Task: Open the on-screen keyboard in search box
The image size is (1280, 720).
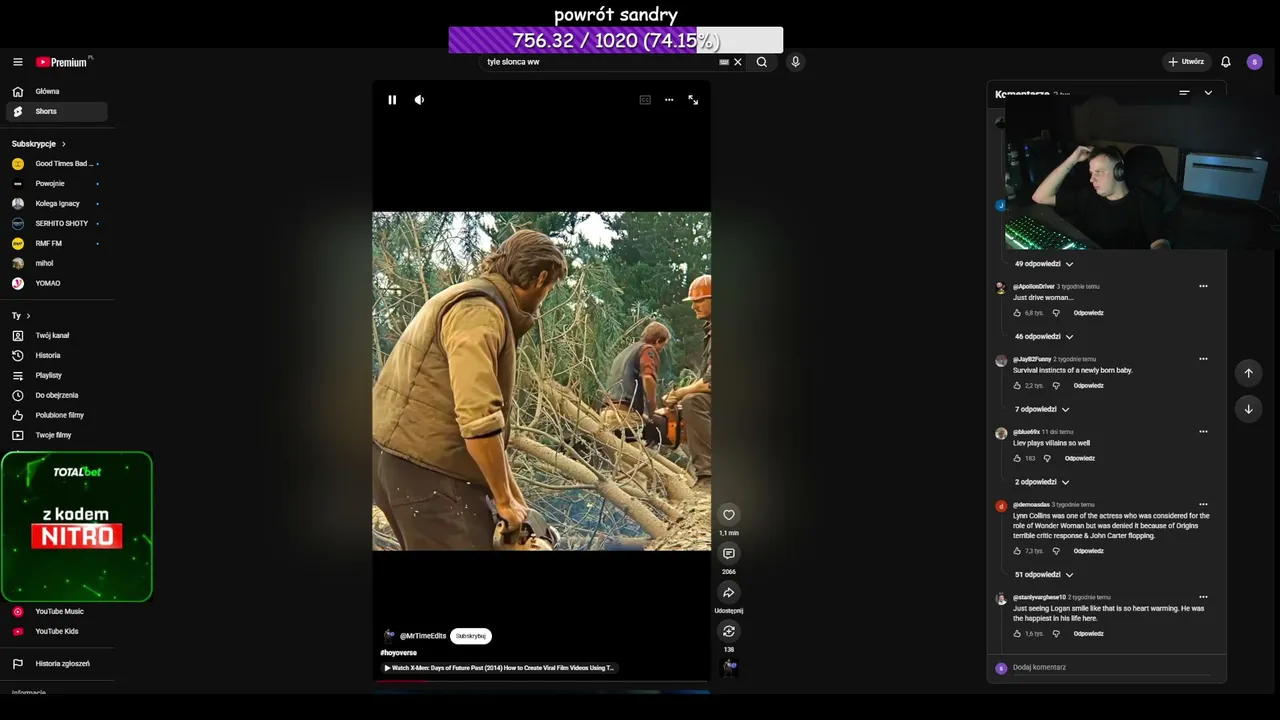Action: pyautogui.click(x=724, y=62)
